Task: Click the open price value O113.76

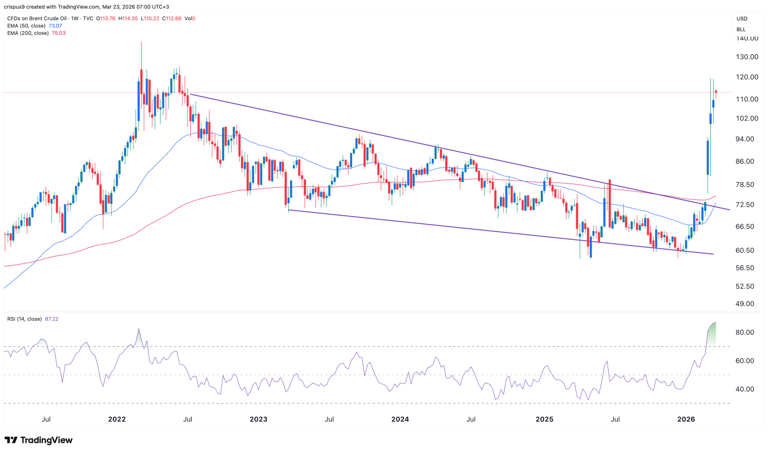Action: click(x=105, y=19)
